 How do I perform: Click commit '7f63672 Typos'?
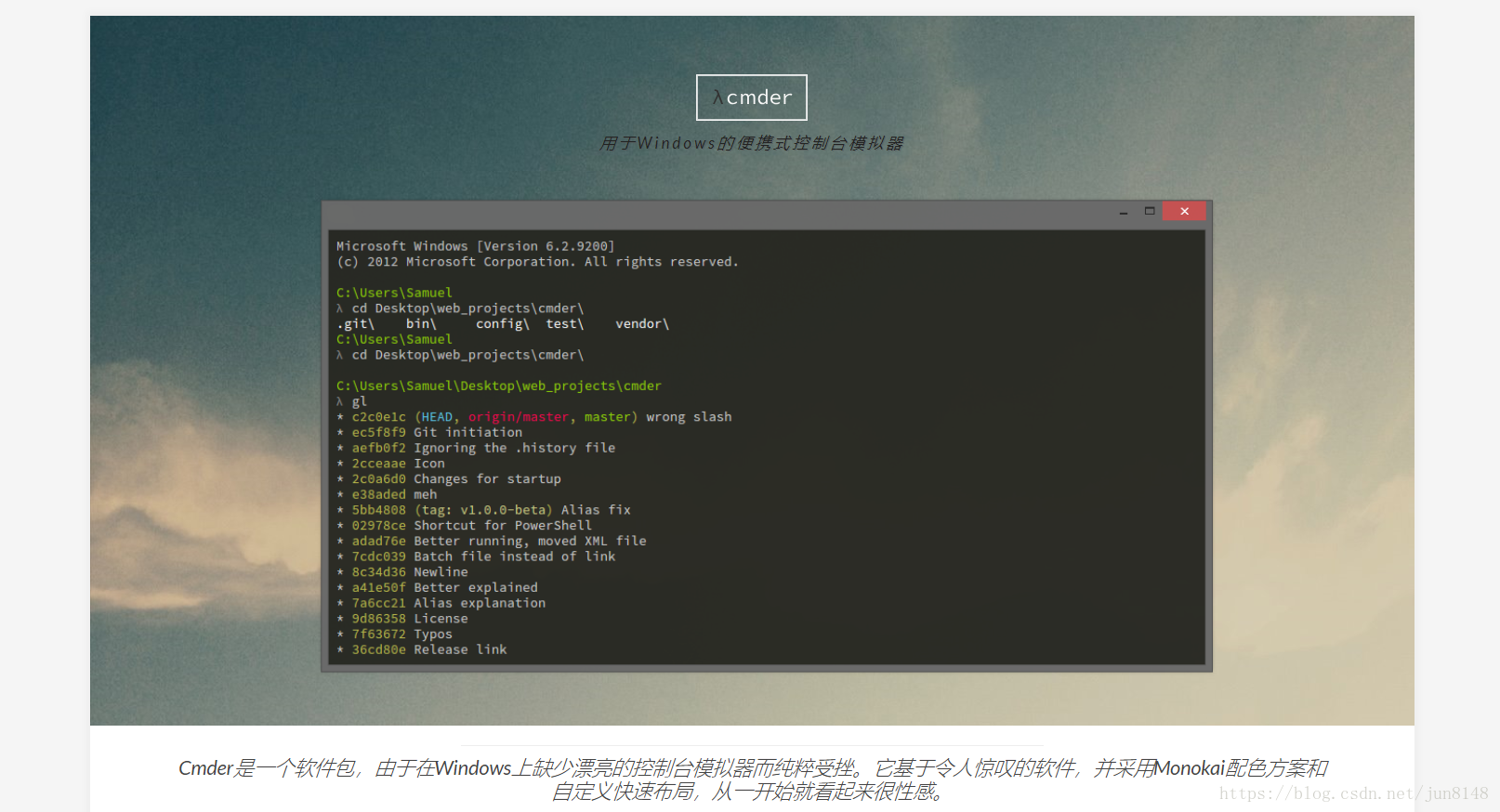pyautogui.click(x=394, y=635)
